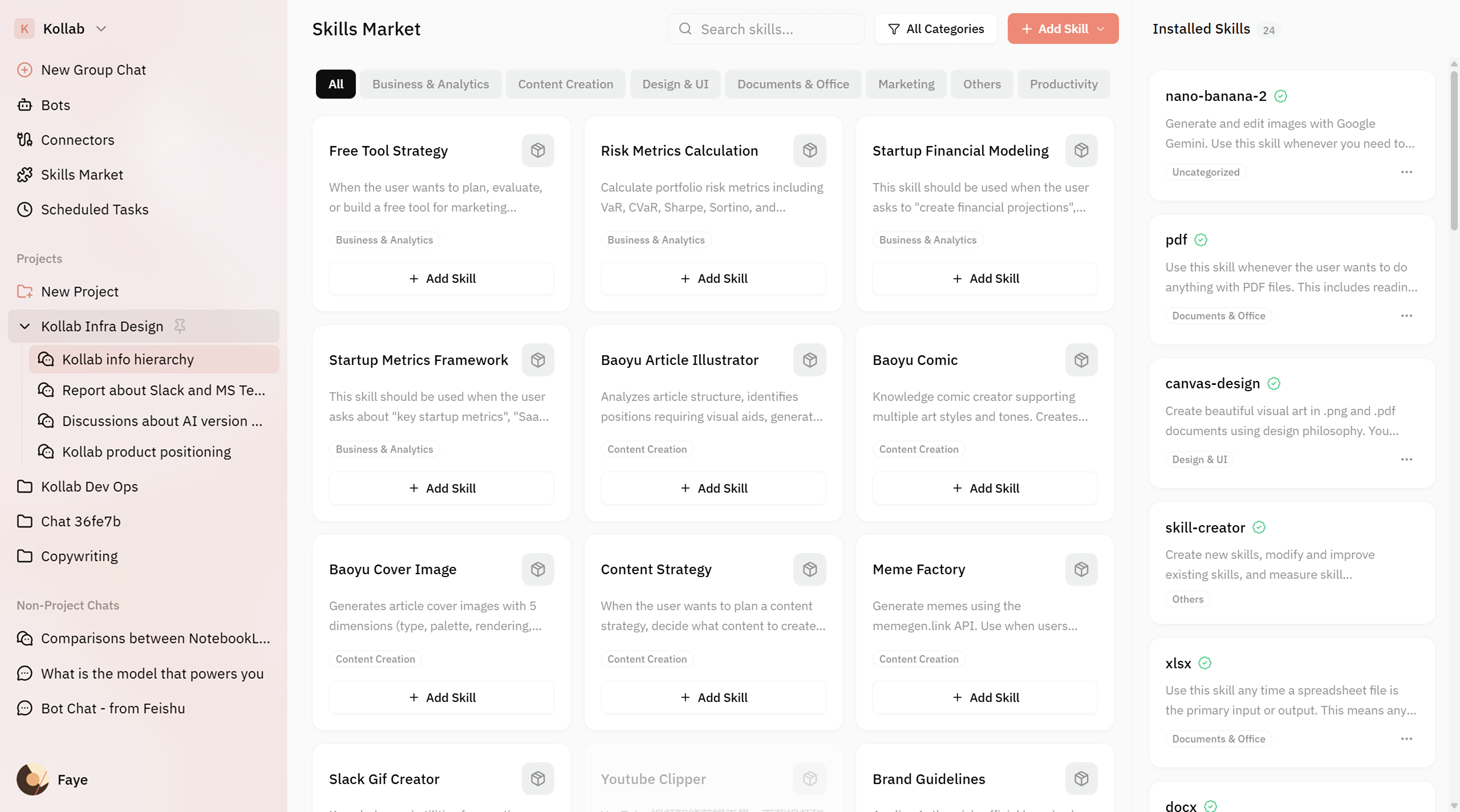Expand the orange Add Skill dropdown arrow
Viewport: 1460px width, 812px height.
(x=1101, y=29)
